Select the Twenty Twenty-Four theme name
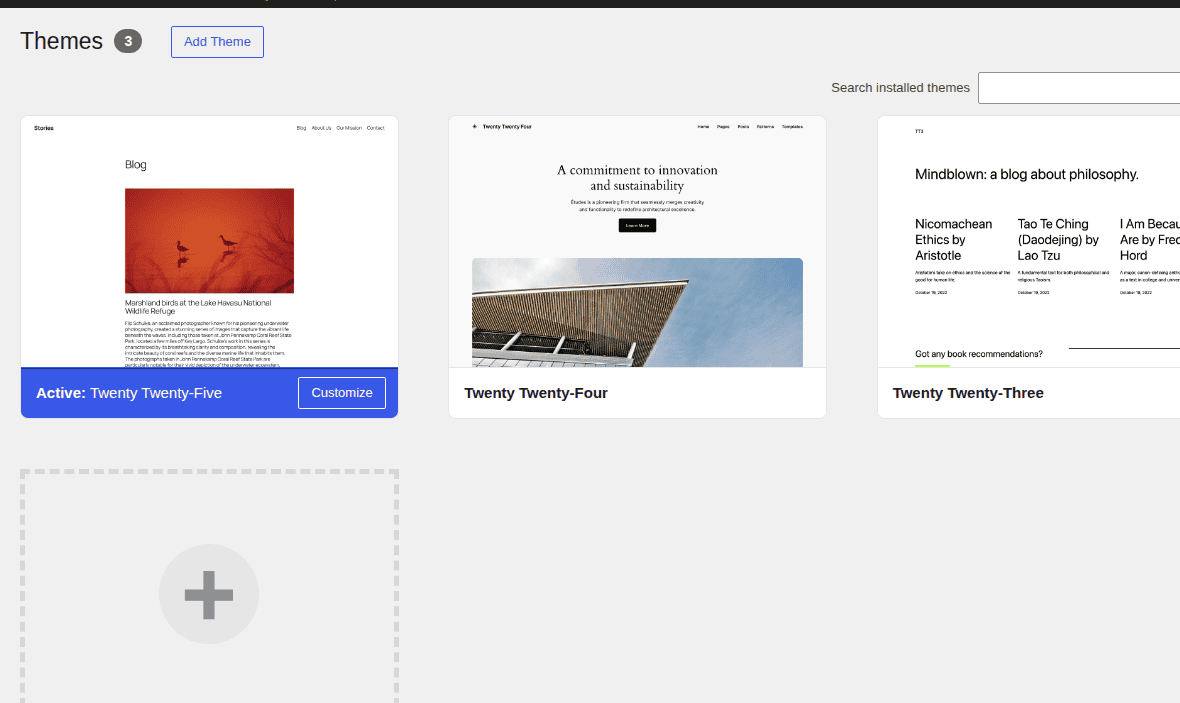Viewport: 1180px width, 703px height. click(x=536, y=393)
